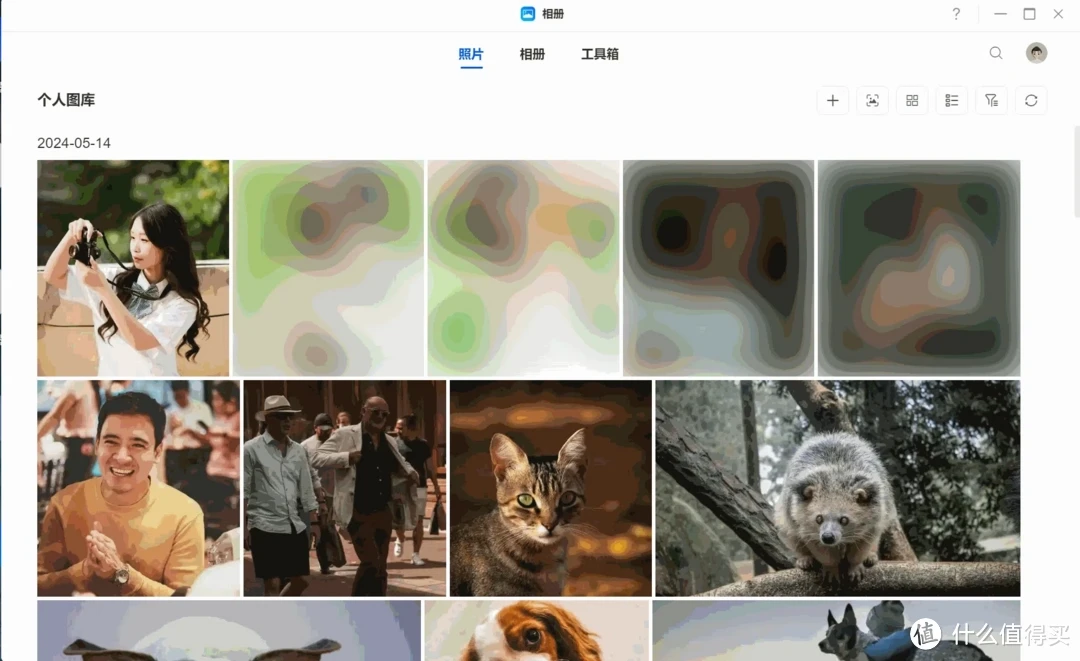This screenshot has height=661, width=1080.
Task: Switch to grid view layout icon
Action: [912, 101]
